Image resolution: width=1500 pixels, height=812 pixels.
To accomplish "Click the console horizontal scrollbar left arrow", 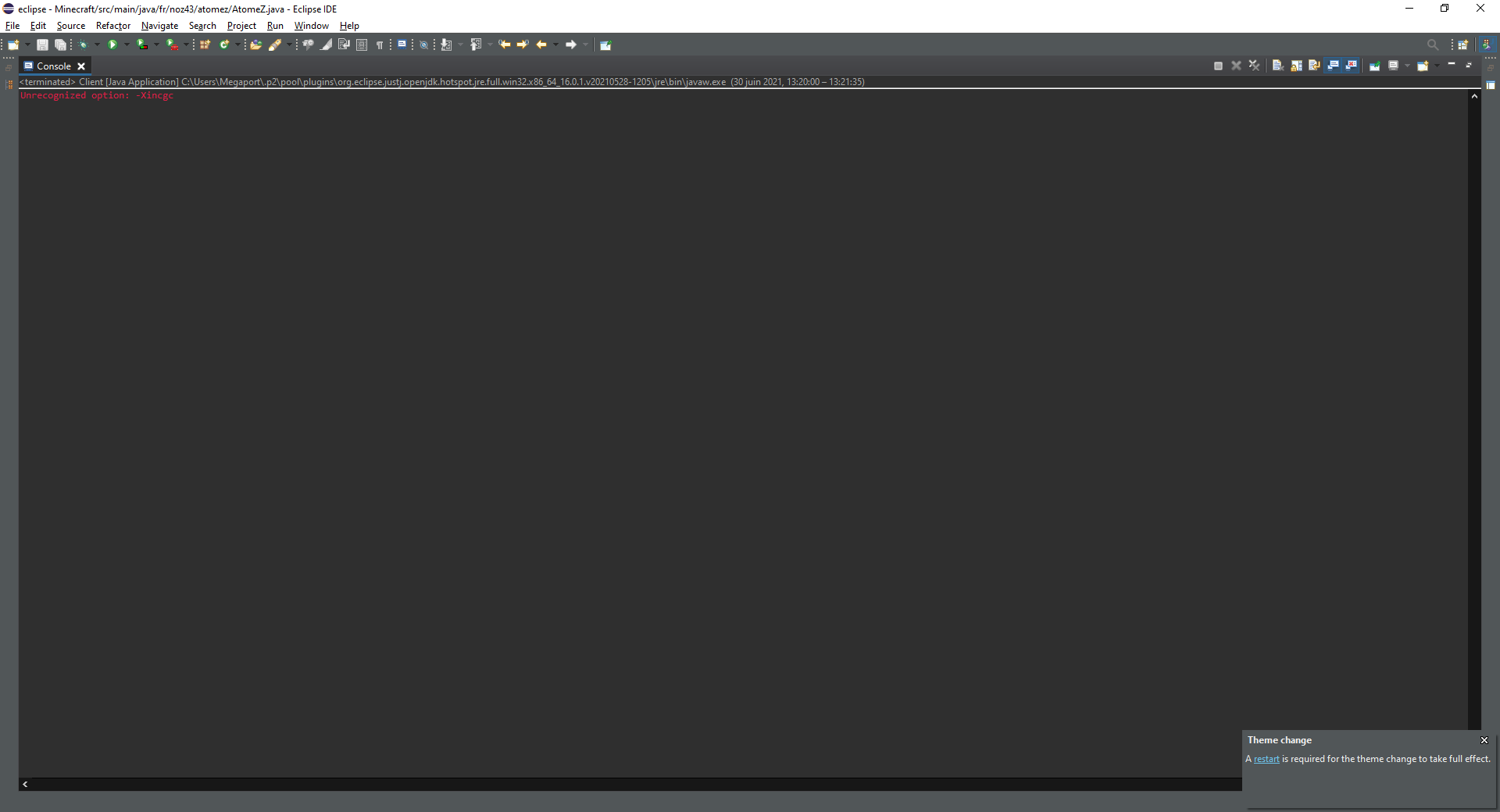I will coord(25,784).
